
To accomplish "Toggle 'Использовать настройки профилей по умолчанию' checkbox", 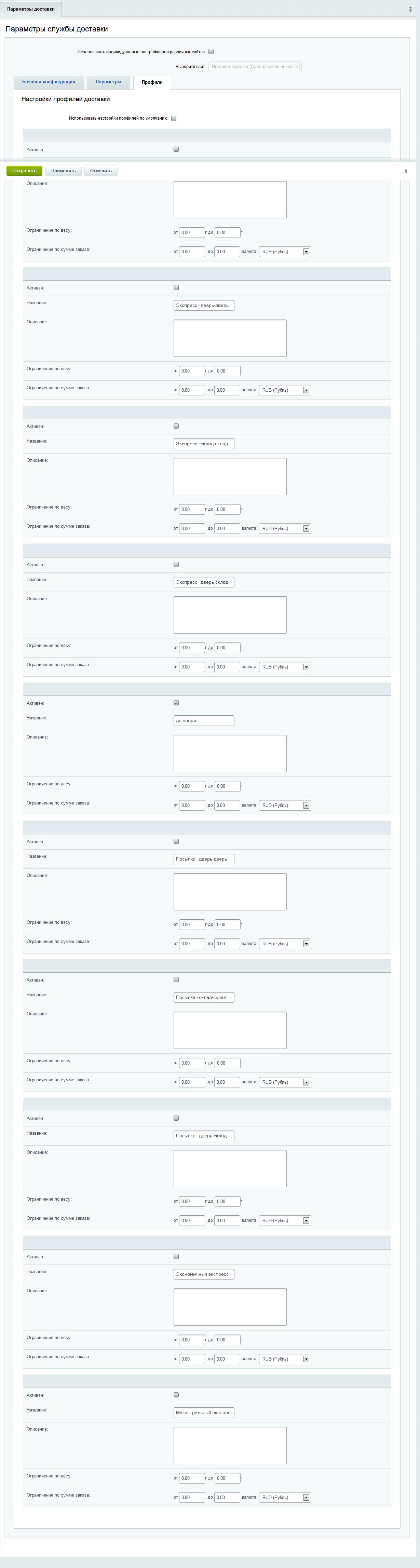I will pos(174,119).
